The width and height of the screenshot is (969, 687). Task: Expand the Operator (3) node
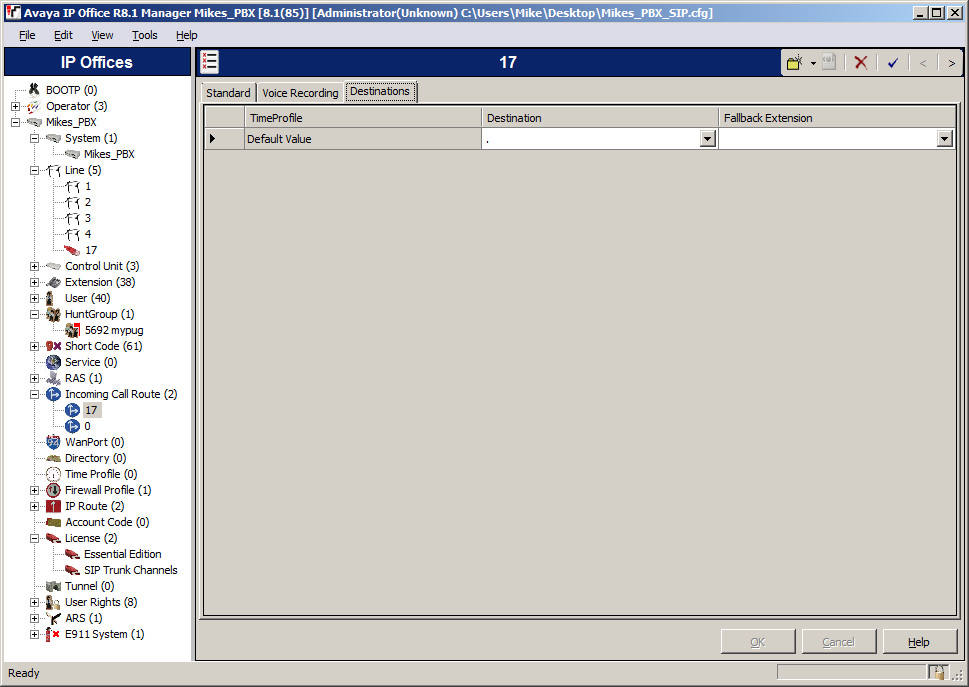pyautogui.click(x=15, y=106)
